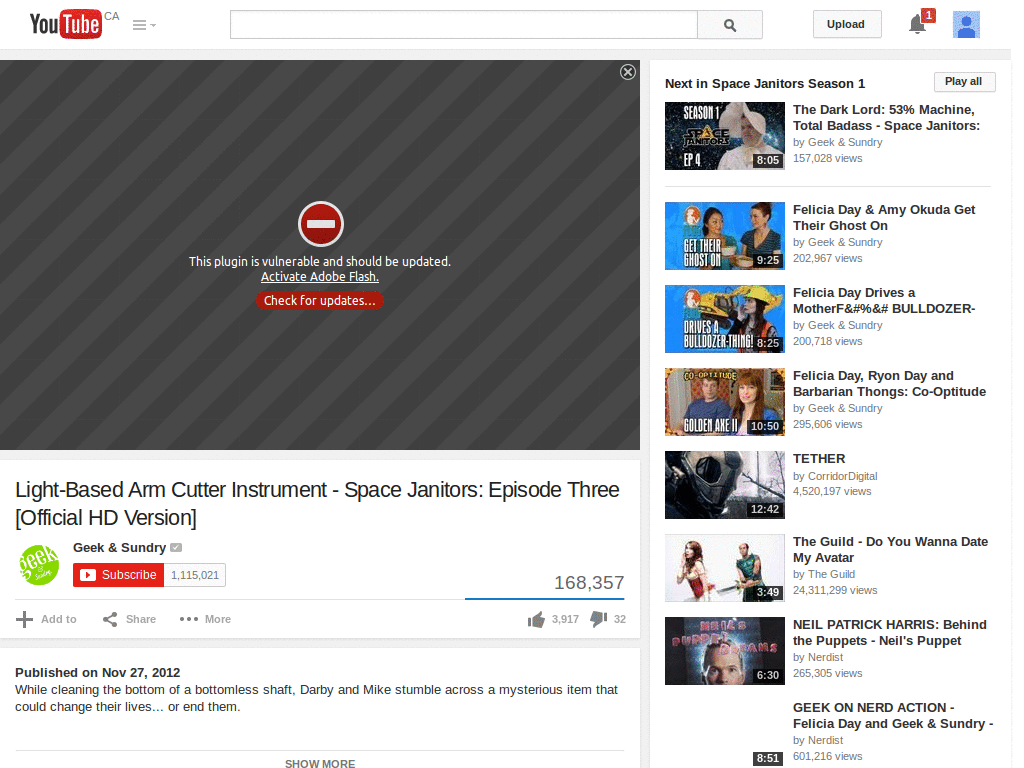Screen dimensions: 1024x768
Task: Click CorridorDigital channel name
Action: coord(842,476)
